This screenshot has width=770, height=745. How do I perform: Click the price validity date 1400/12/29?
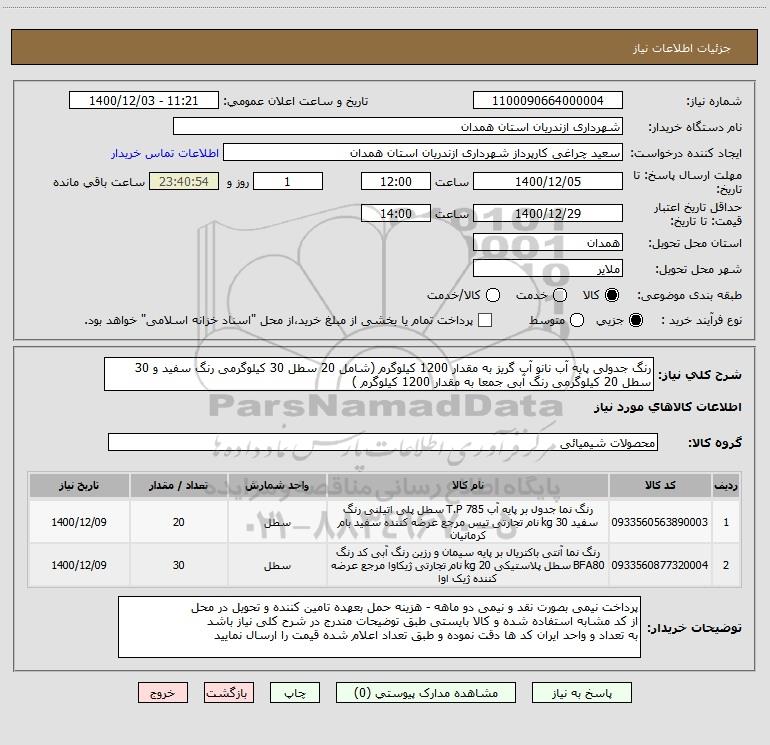click(x=548, y=213)
